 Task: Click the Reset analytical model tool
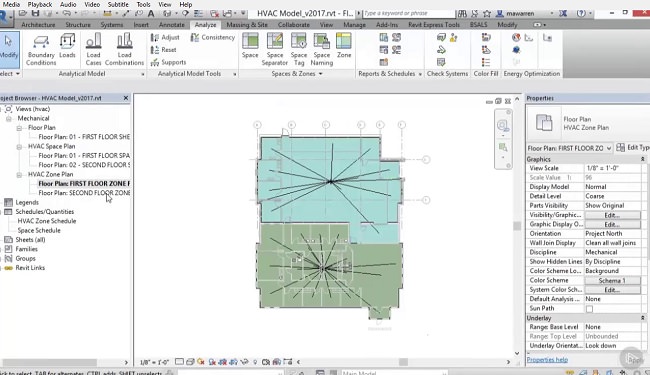164,50
